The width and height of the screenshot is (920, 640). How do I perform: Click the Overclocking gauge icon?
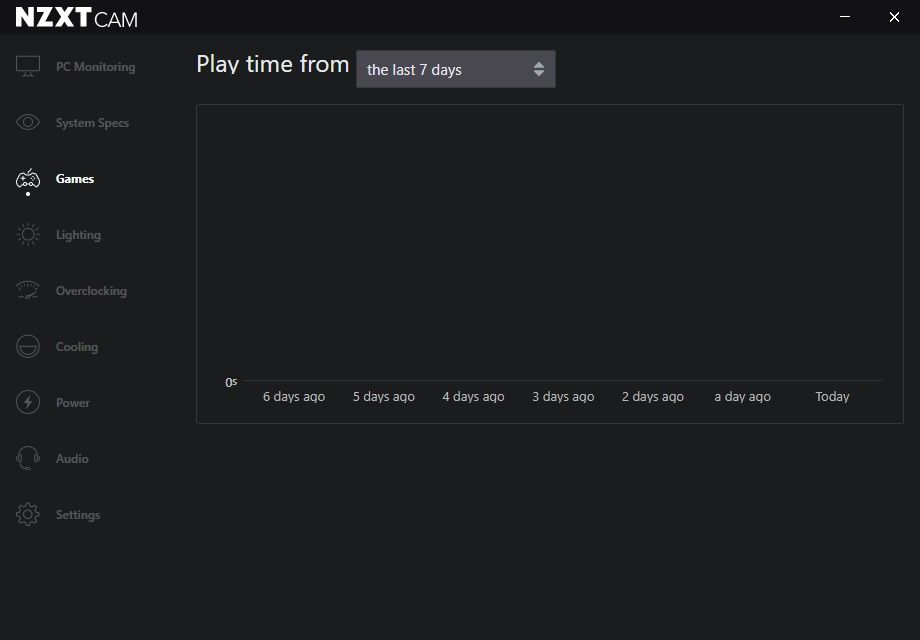[28, 290]
